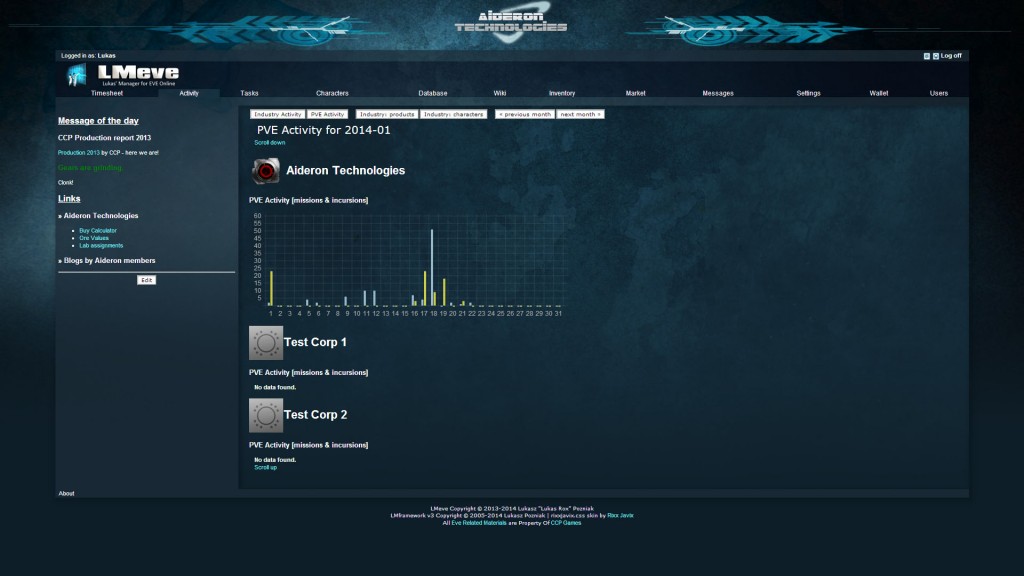Open the Inventory tab
The image size is (1024, 576).
pos(562,93)
